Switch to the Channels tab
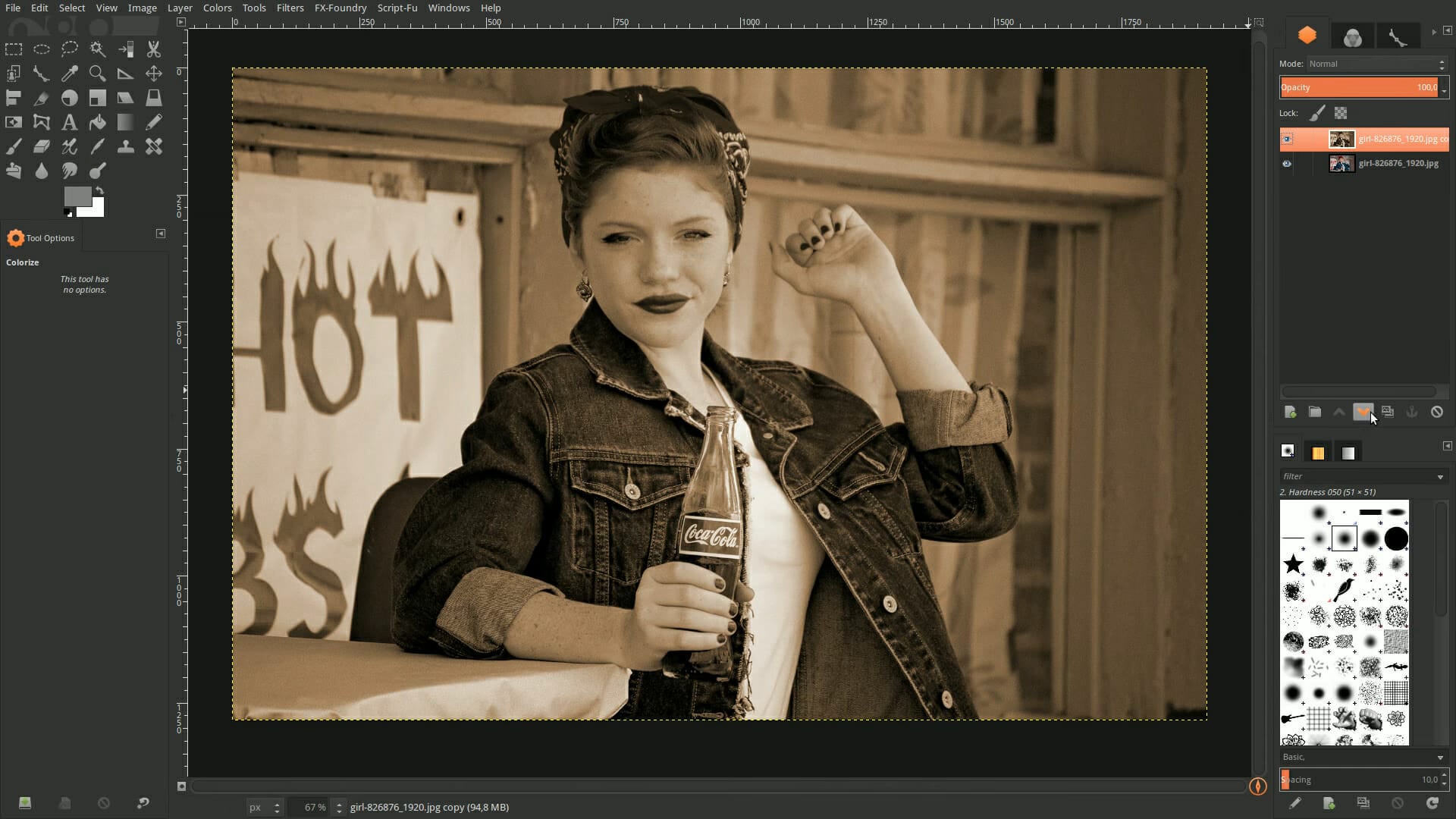Screen dimensions: 1456x819 point(1352,36)
